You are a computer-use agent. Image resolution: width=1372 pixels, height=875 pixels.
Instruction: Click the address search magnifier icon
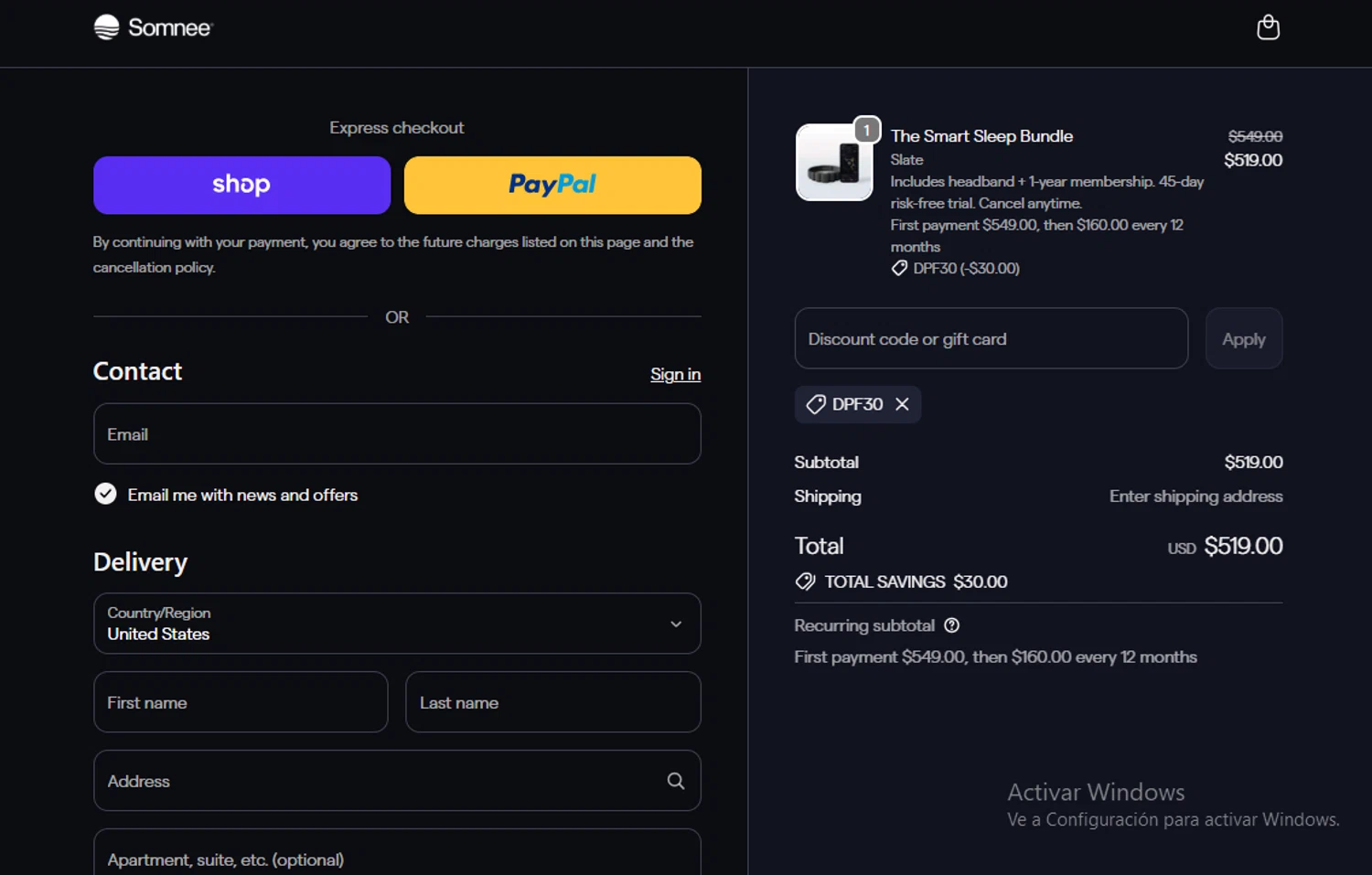675,781
